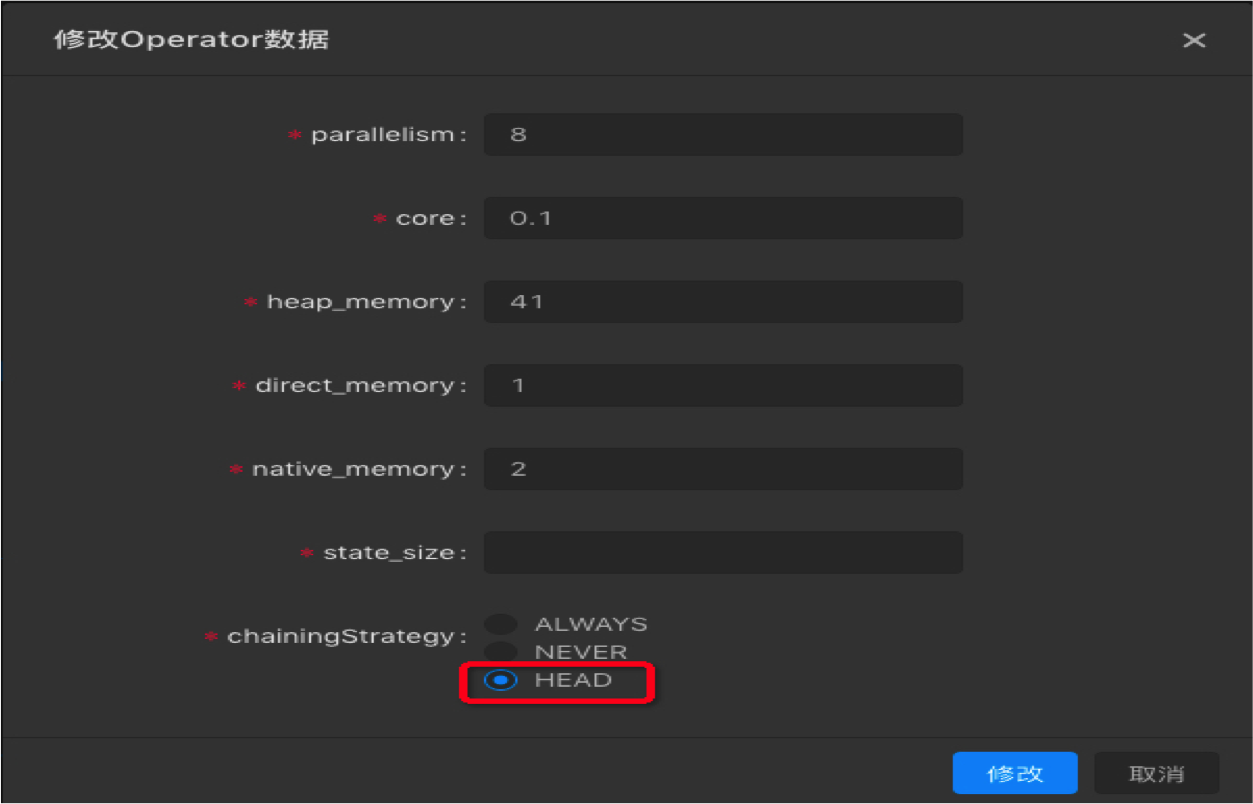Cancel with the 取消 button
Viewport: 1253px width, 804px height.
pos(1156,773)
